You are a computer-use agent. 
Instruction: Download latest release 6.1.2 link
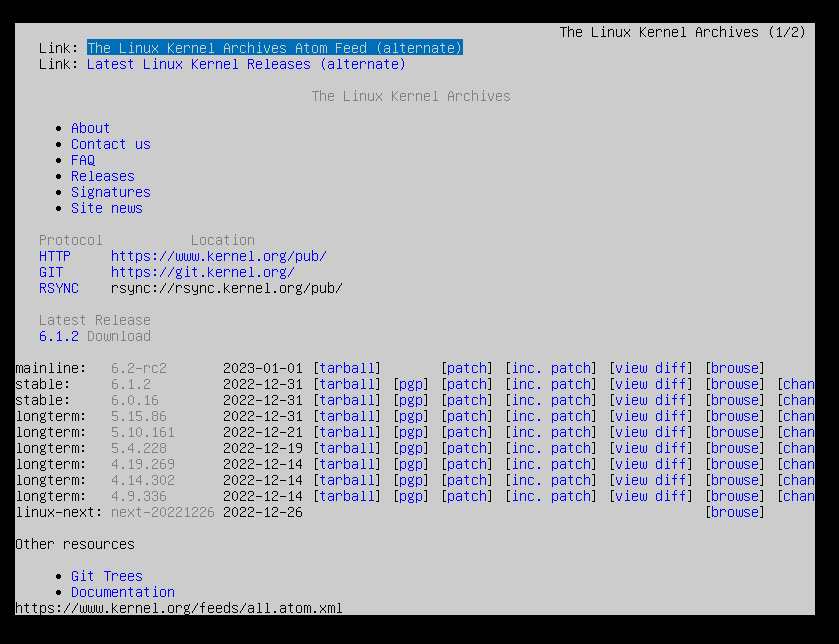pyautogui.click(x=59, y=336)
